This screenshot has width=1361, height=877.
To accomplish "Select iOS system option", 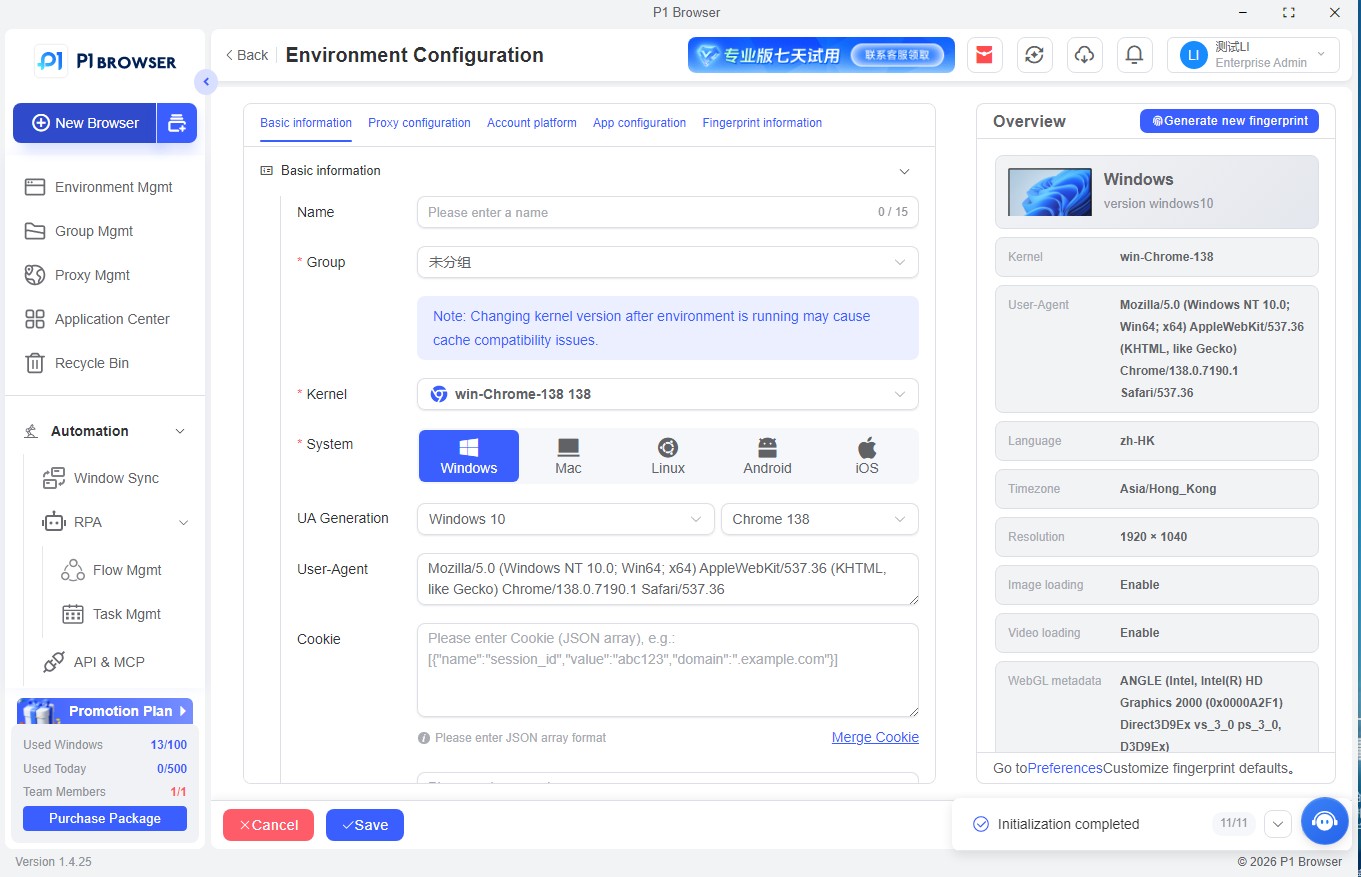I will pyautogui.click(x=867, y=456).
